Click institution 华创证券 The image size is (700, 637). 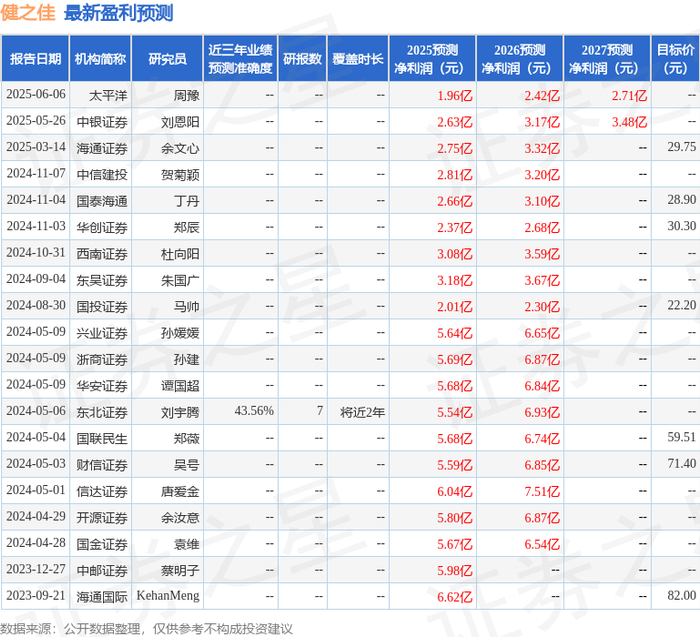coord(102,227)
